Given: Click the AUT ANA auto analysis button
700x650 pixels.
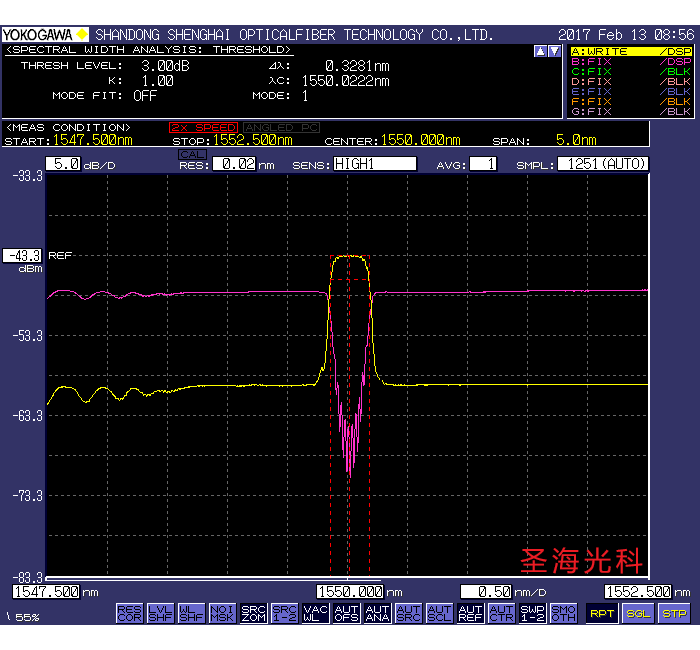Looking at the screenshot, I should pos(377,612).
